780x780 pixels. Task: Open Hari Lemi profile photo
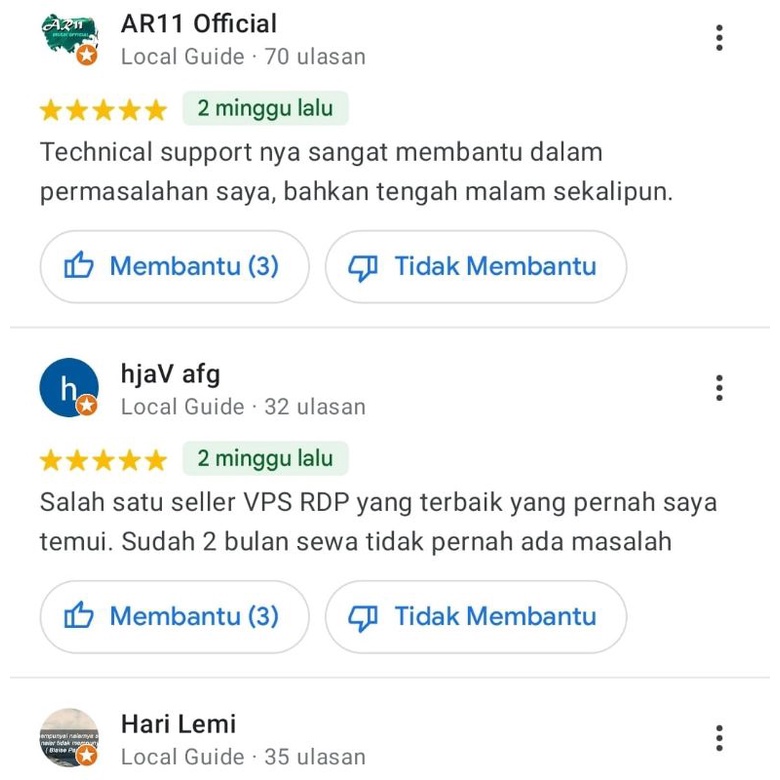click(69, 738)
